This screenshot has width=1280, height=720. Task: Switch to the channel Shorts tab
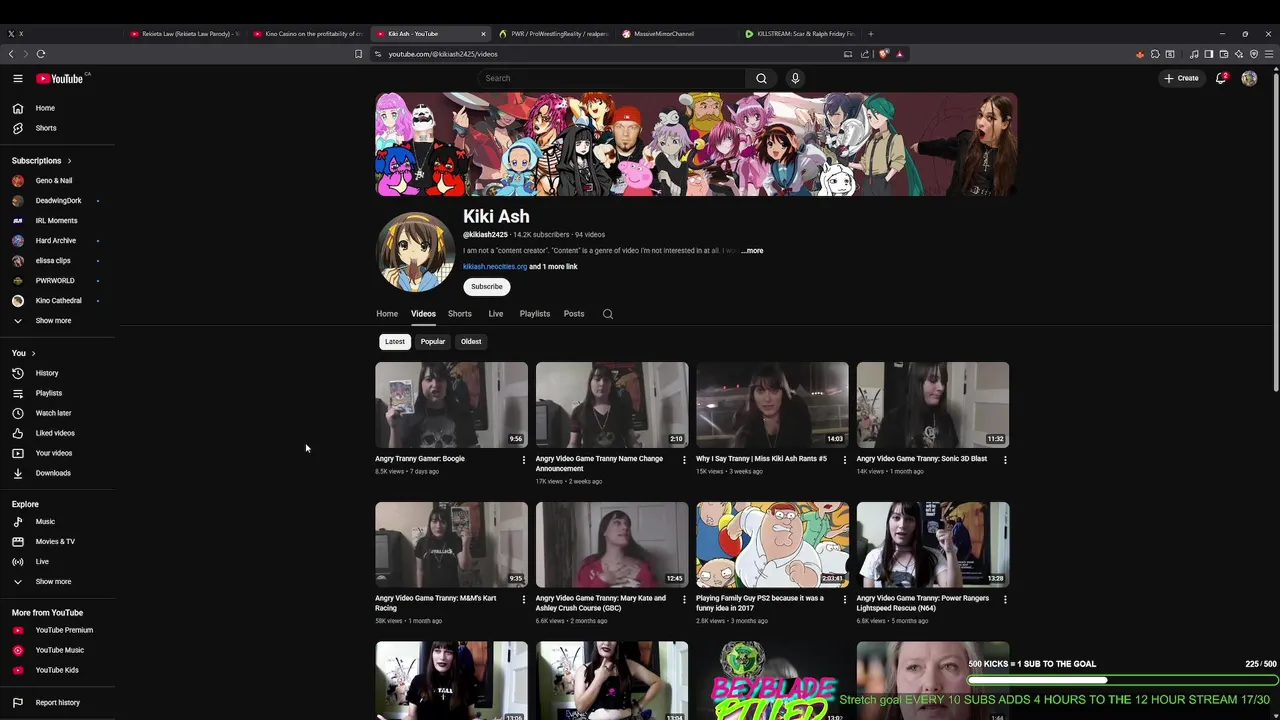point(459,314)
